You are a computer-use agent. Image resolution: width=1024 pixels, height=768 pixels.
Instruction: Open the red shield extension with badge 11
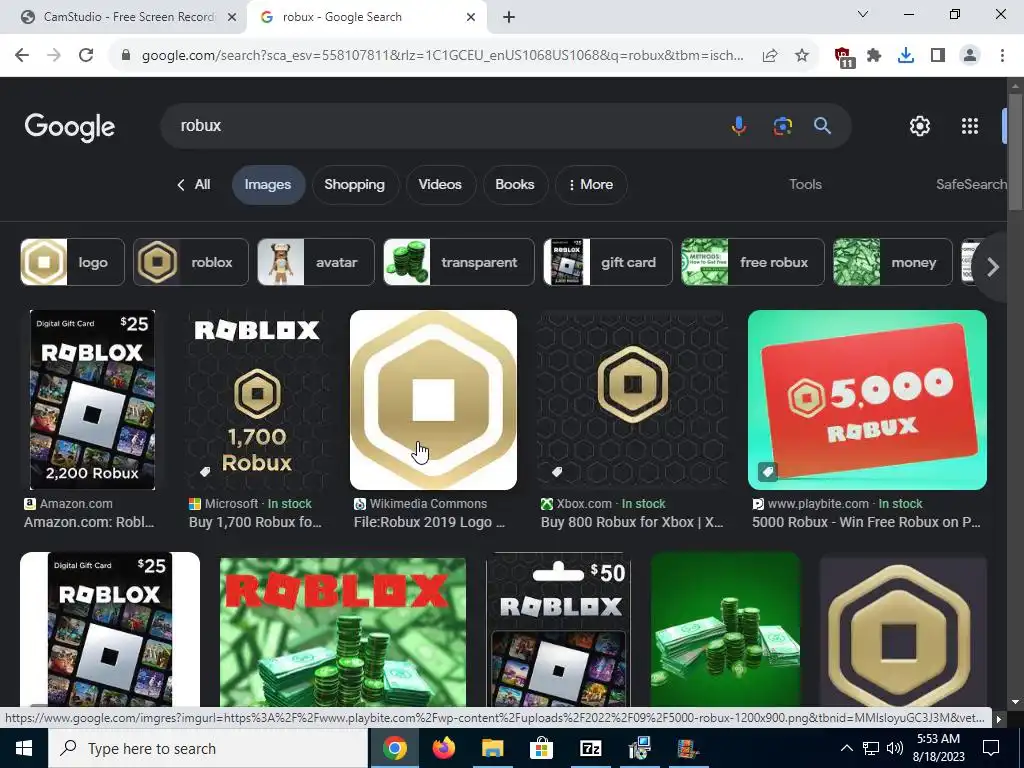point(844,57)
